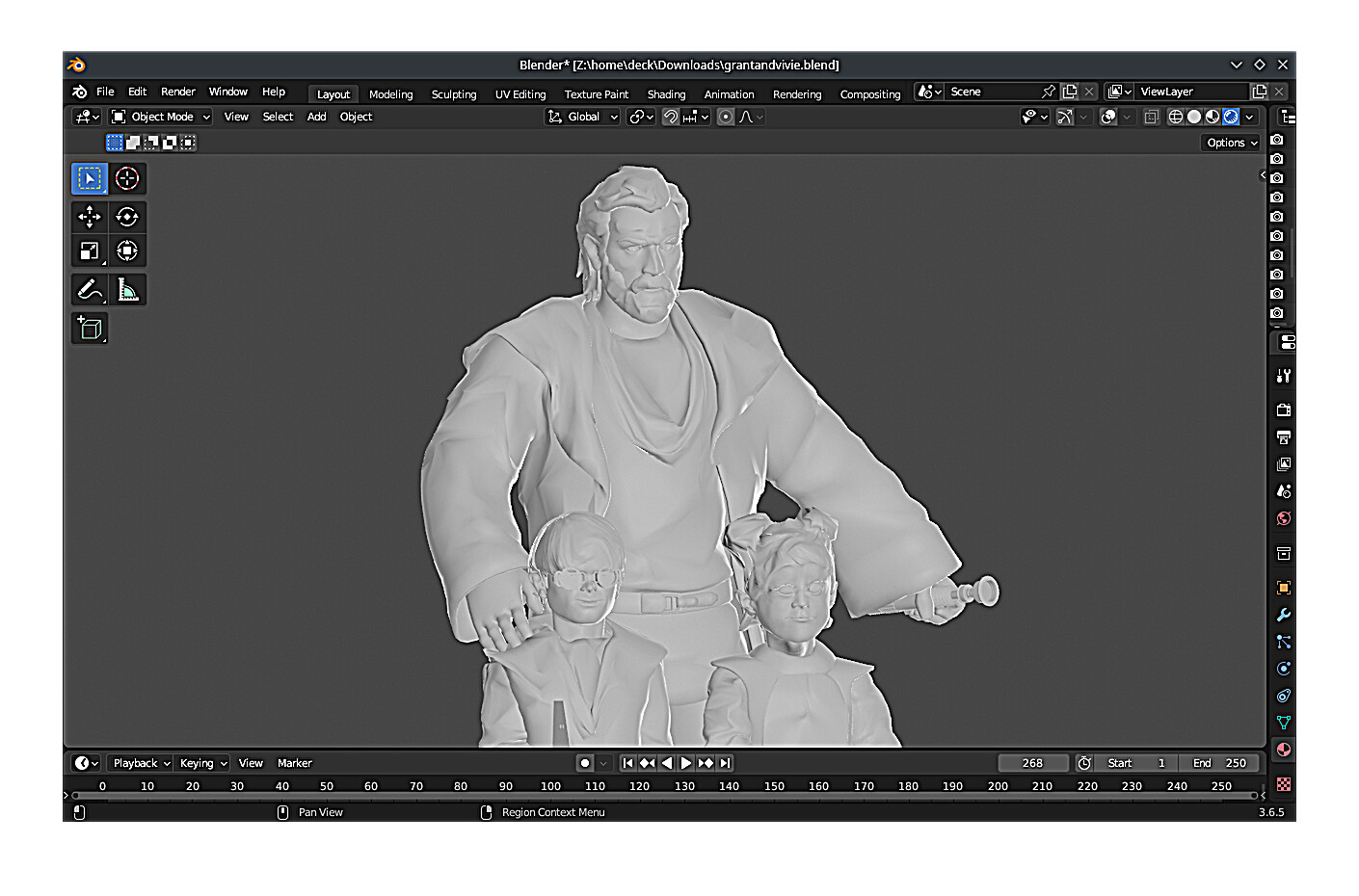The image size is (1359, 896).
Task: Jump to the timeline's first frame
Action: tap(627, 763)
